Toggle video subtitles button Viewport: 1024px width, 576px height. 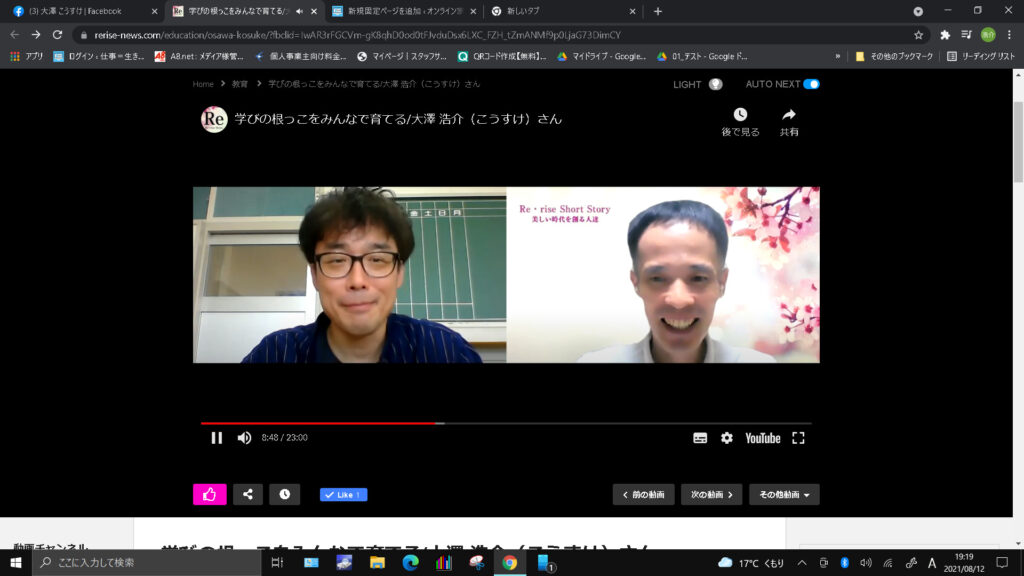coord(700,438)
